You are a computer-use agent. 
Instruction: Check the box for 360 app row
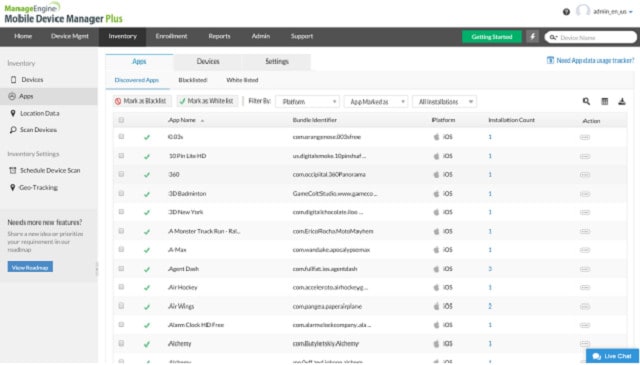coord(121,174)
